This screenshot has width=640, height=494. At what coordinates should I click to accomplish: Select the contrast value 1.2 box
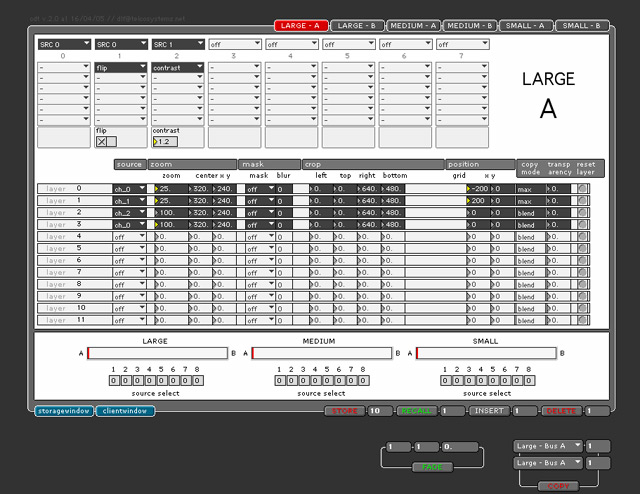[165, 142]
